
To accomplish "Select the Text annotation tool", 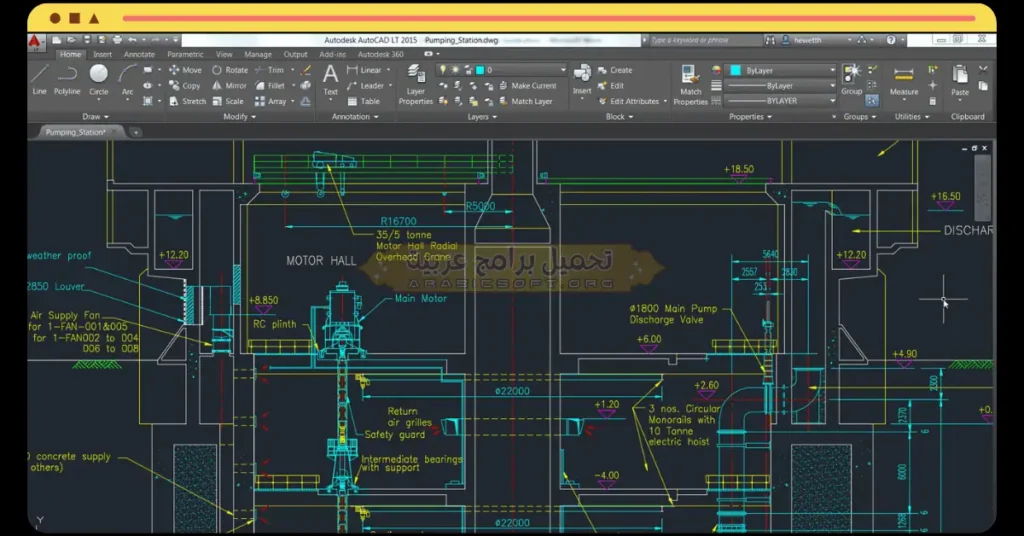I will (330, 80).
